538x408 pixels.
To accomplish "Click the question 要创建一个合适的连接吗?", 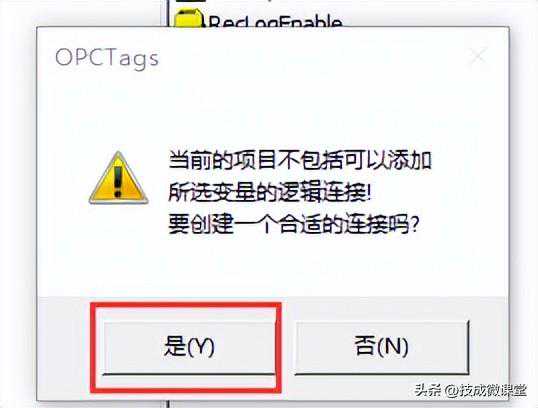I will 294,224.
